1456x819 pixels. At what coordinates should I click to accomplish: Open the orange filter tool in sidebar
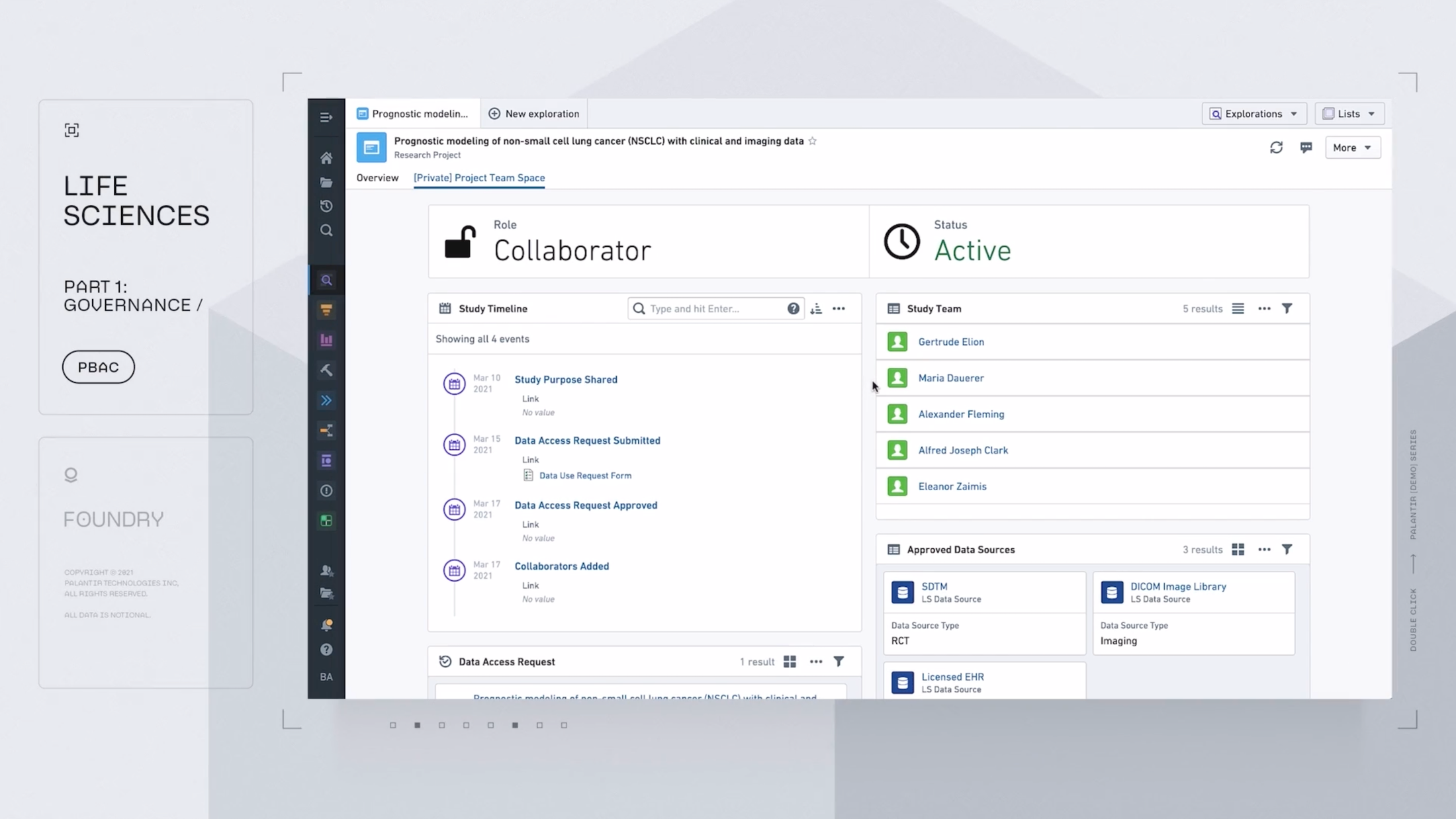[326, 309]
